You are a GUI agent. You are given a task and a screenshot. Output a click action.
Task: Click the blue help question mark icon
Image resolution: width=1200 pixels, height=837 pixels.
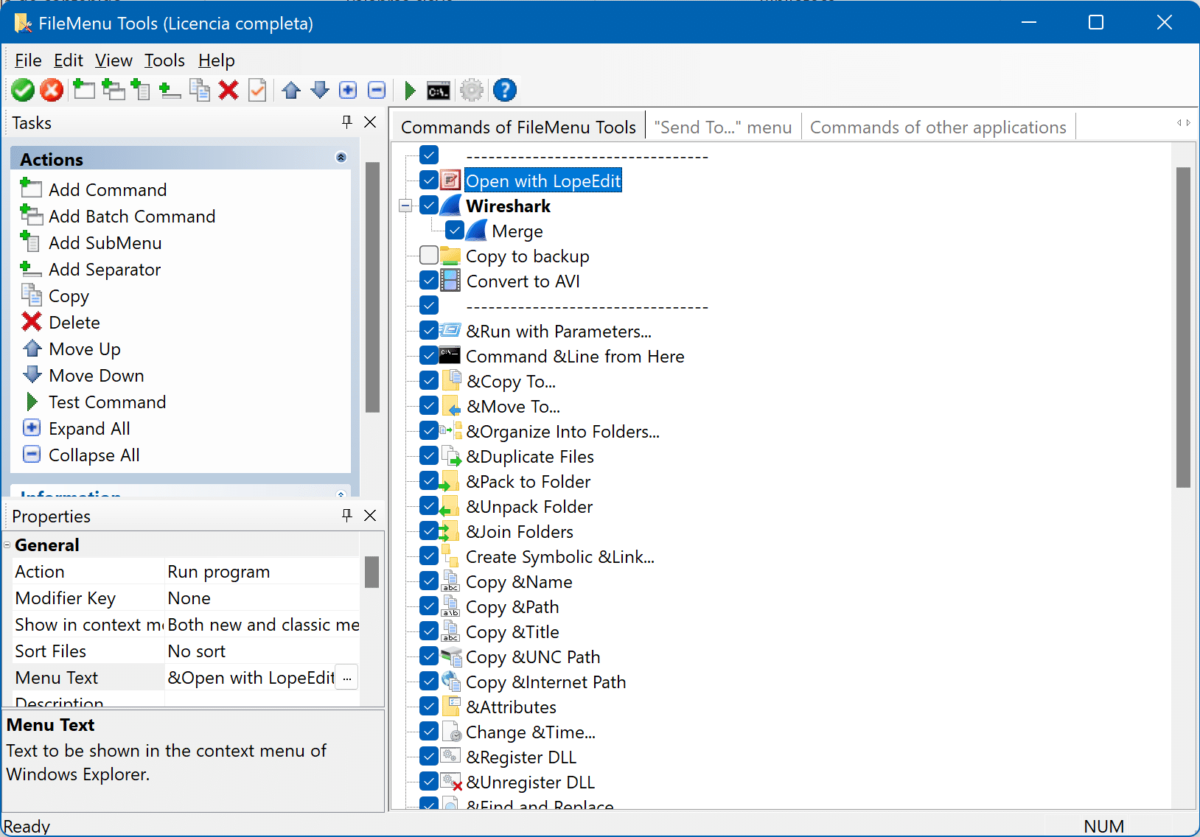tap(505, 91)
